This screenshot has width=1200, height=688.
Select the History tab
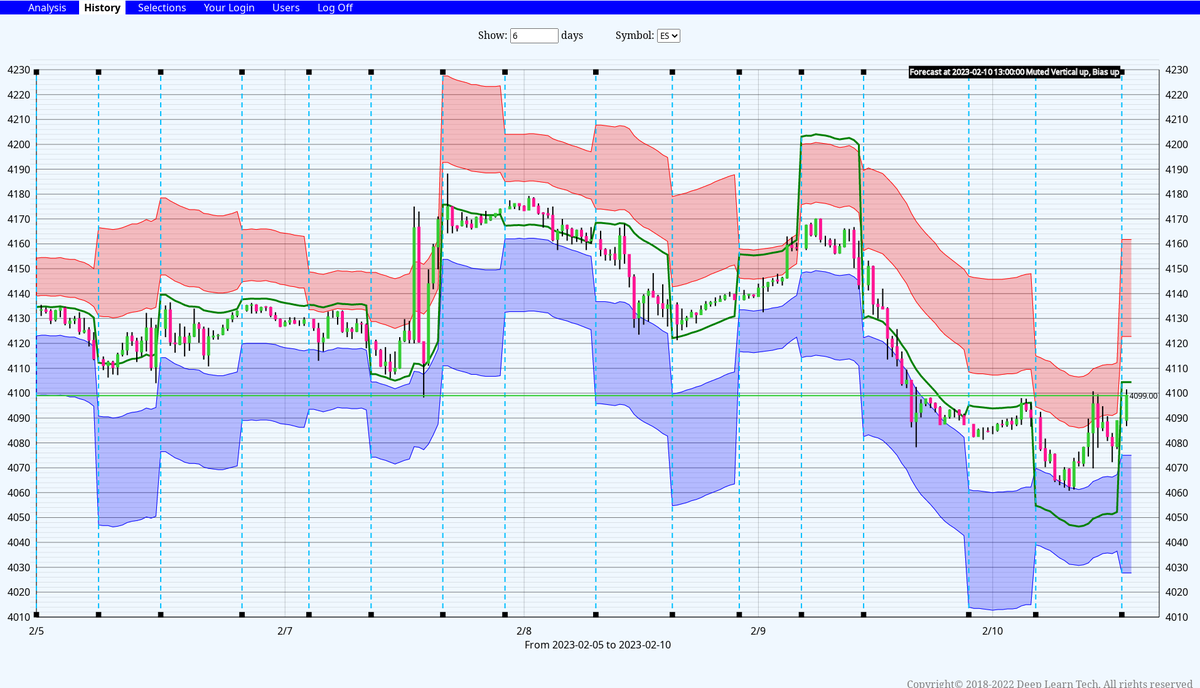click(x=102, y=8)
